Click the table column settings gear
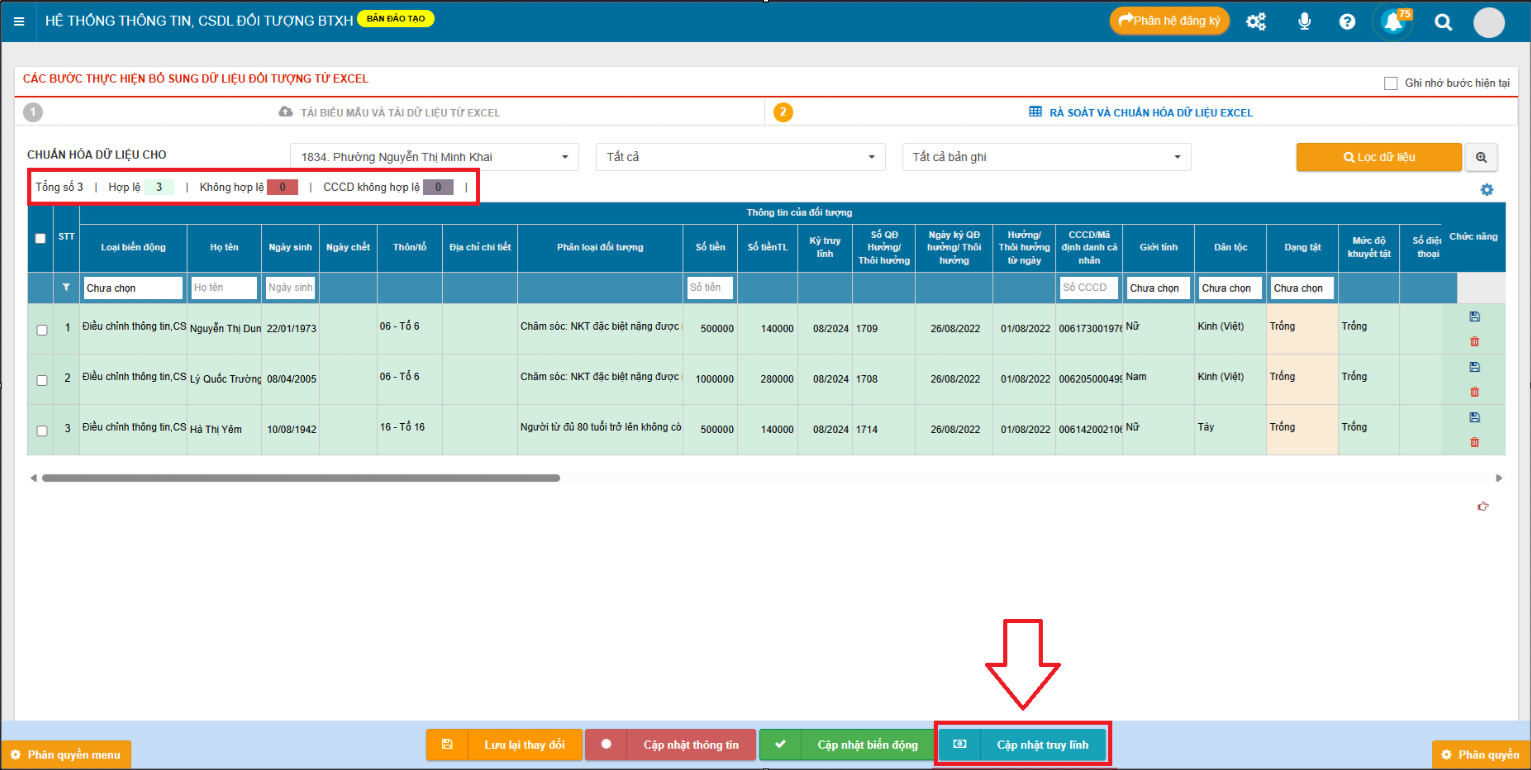 (x=1486, y=190)
